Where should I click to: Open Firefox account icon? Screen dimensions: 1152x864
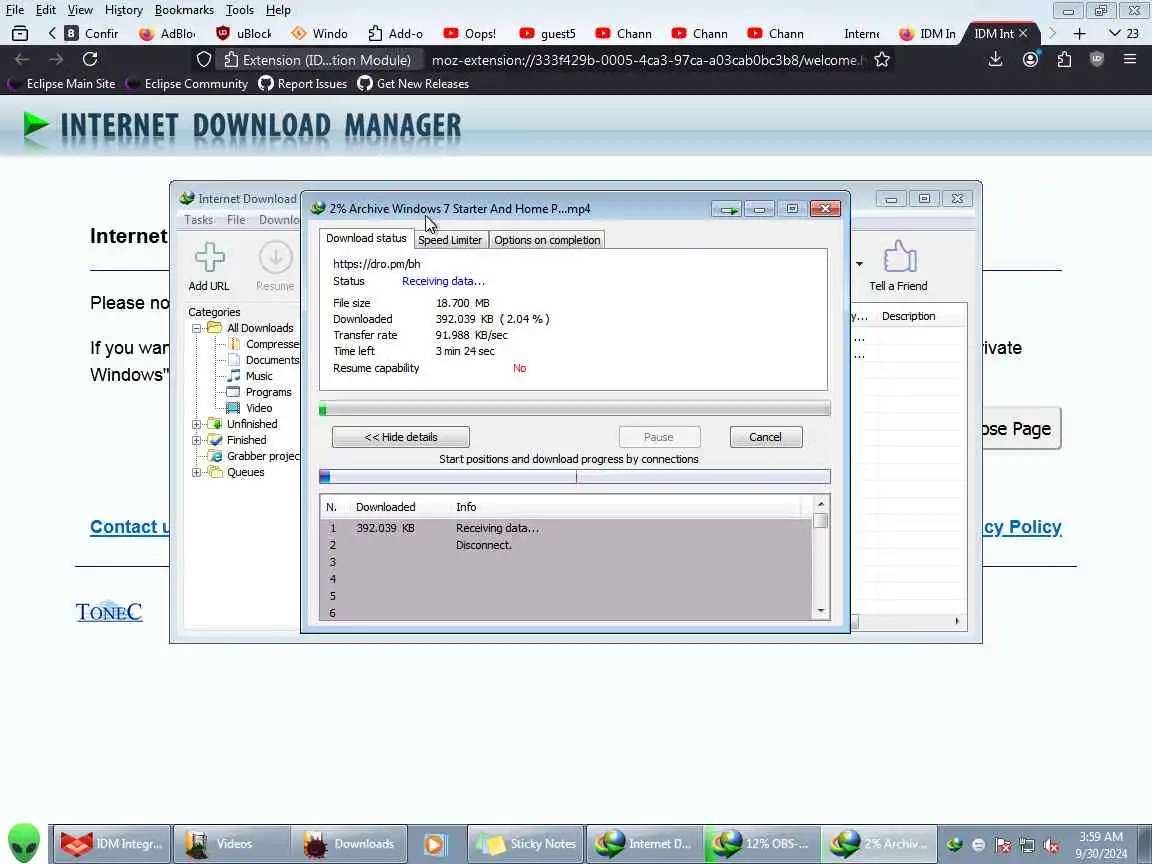[x=1030, y=60]
